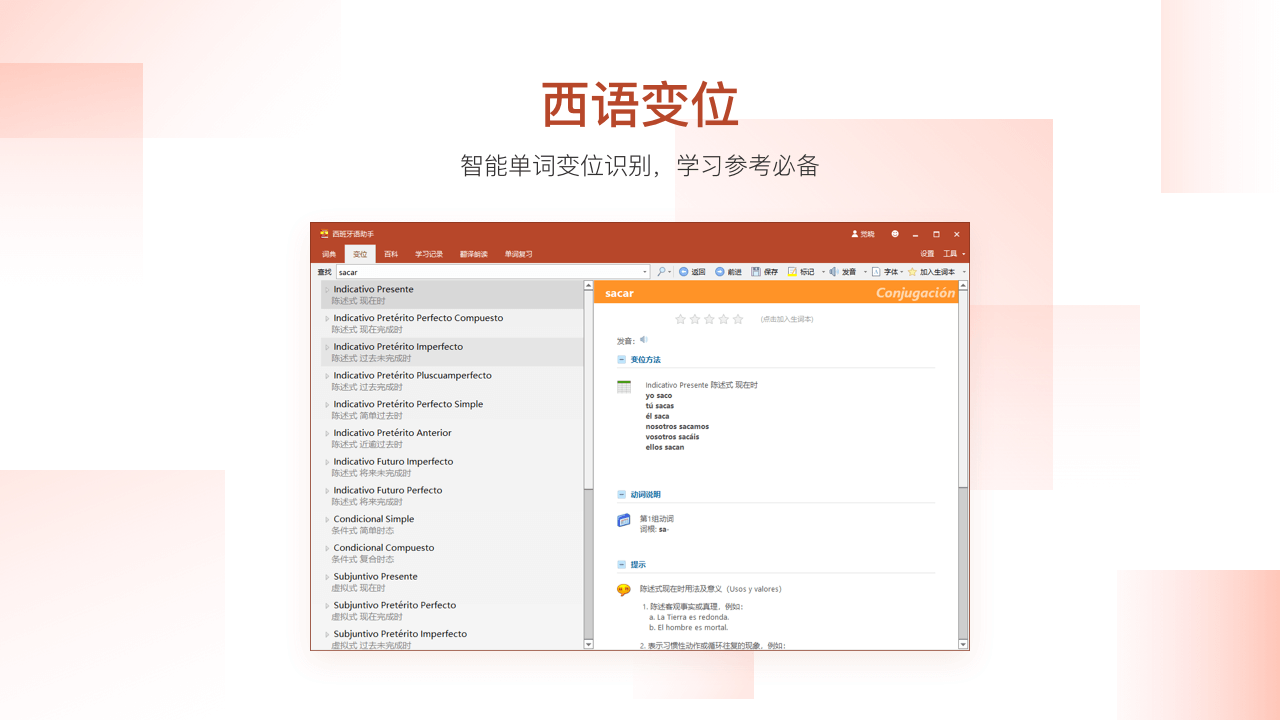The width and height of the screenshot is (1280, 720).
Task: Click the down arrow of the right pane scrollbar
Action: coord(961,644)
